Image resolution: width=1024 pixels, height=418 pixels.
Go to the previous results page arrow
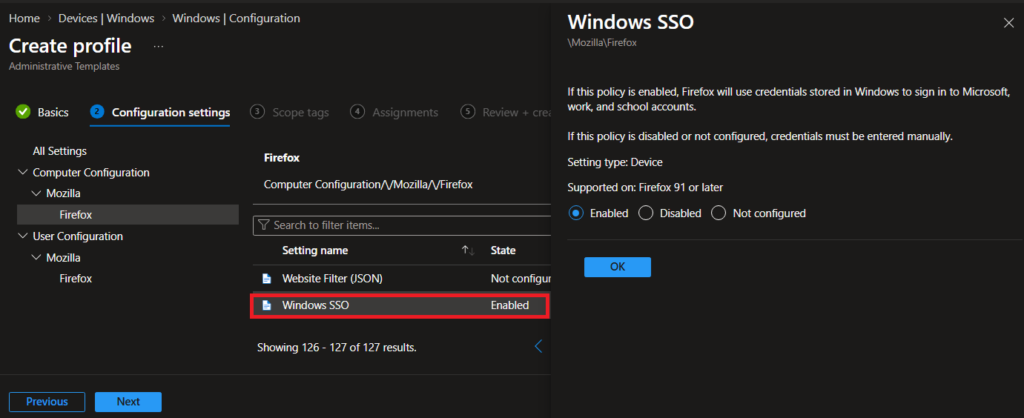tap(538, 346)
